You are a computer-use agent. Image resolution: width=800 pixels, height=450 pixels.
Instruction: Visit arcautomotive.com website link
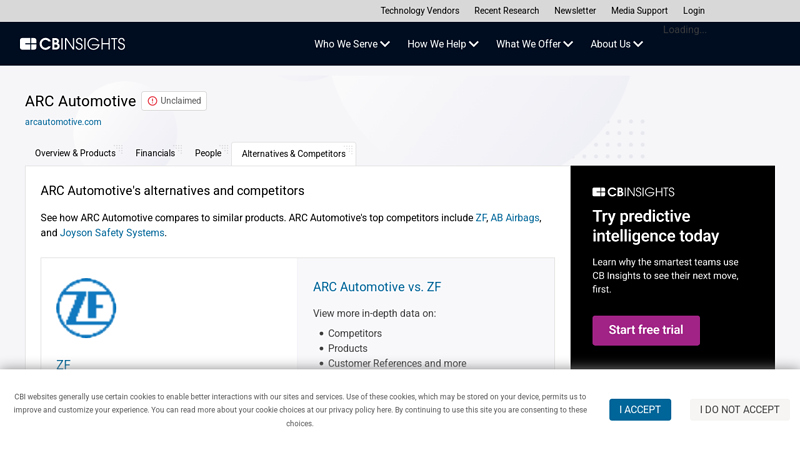point(63,122)
